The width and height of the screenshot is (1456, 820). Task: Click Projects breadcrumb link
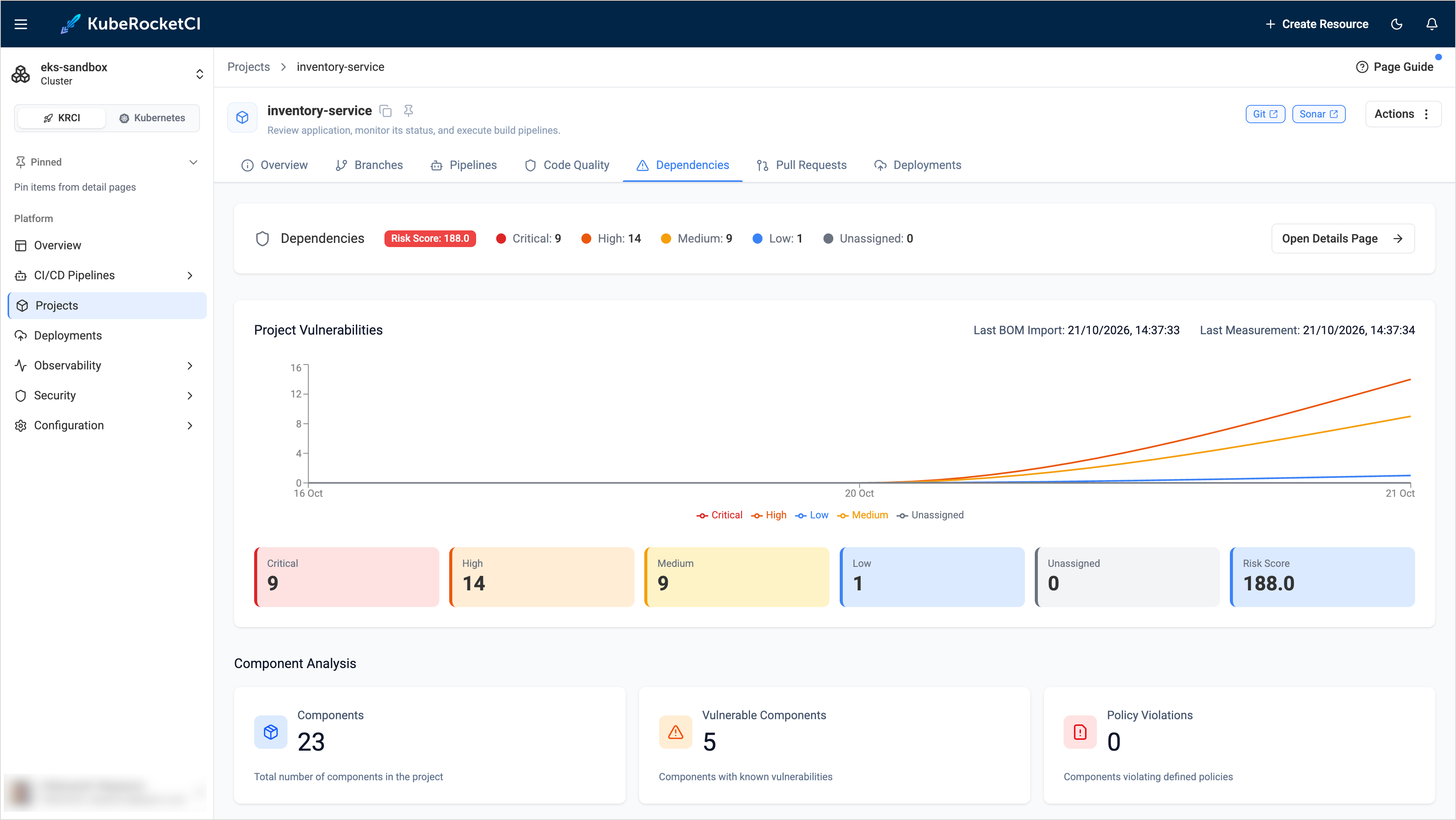(x=249, y=67)
